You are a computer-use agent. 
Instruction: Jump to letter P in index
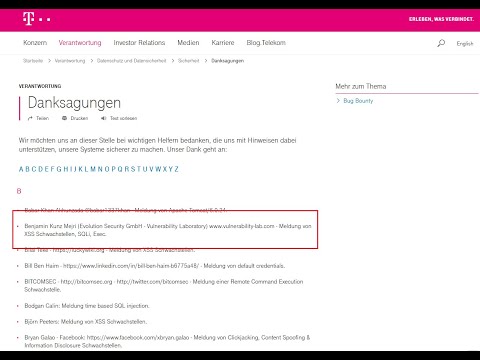113,169
